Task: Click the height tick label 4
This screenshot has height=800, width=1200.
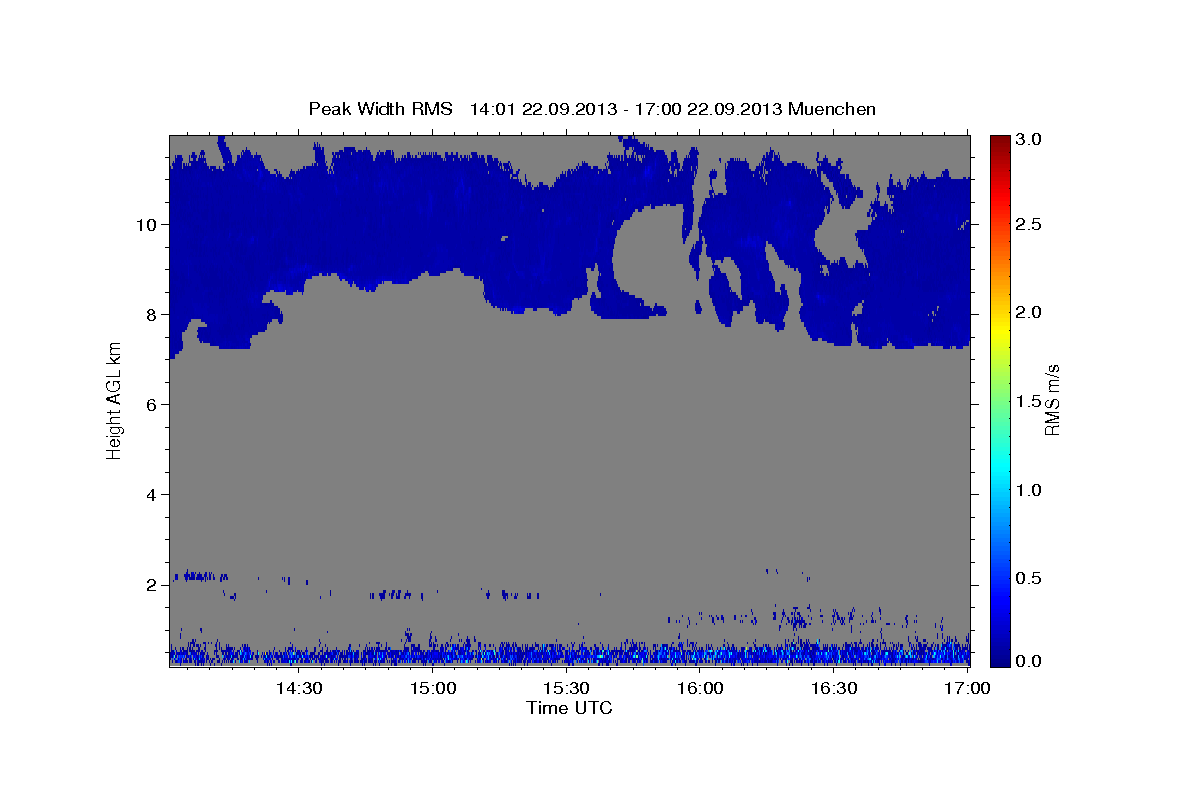Action: click(x=153, y=494)
